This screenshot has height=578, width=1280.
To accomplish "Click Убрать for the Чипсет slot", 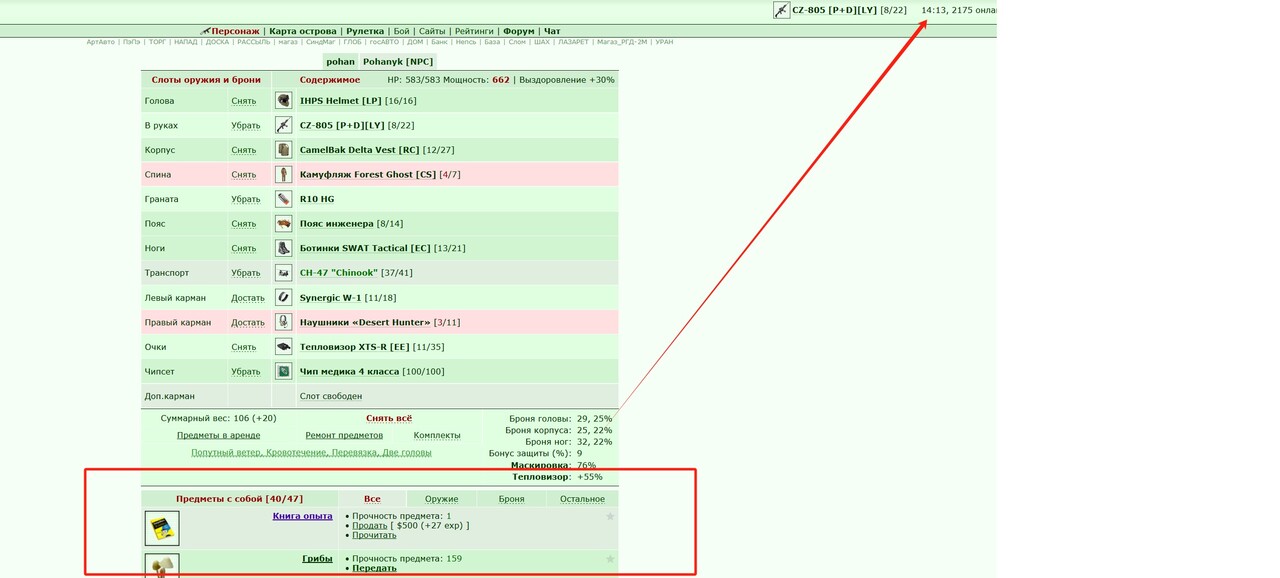I will point(246,371).
